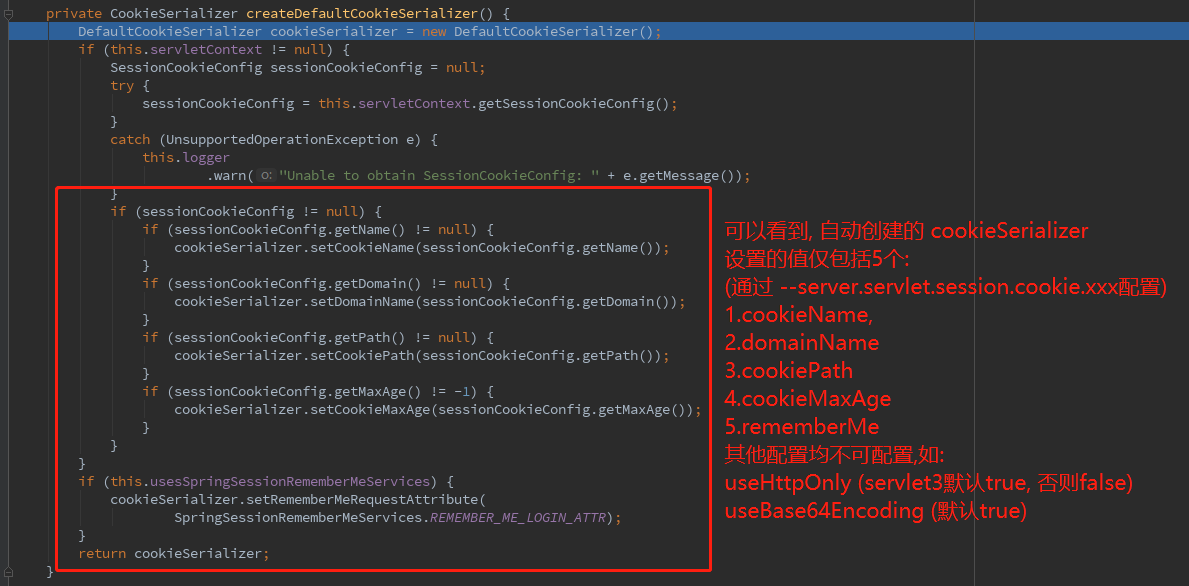Click the getPath() != null condition line
Image resolution: width=1189 pixels, height=586 pixels.
click(x=319, y=337)
